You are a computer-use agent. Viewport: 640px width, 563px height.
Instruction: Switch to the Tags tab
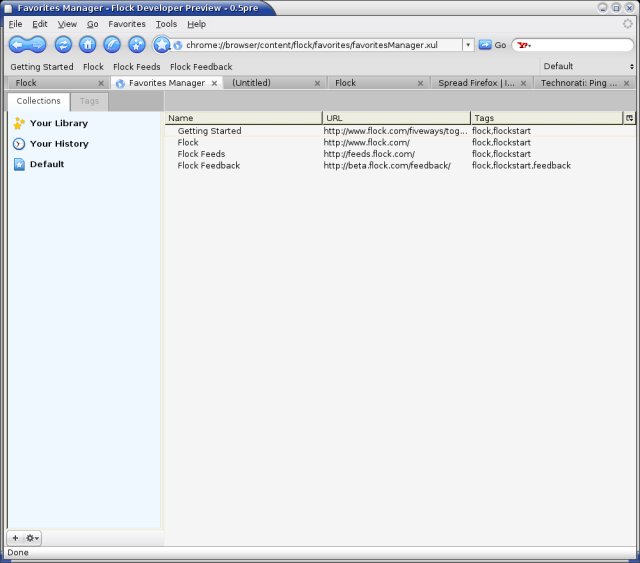point(89,101)
